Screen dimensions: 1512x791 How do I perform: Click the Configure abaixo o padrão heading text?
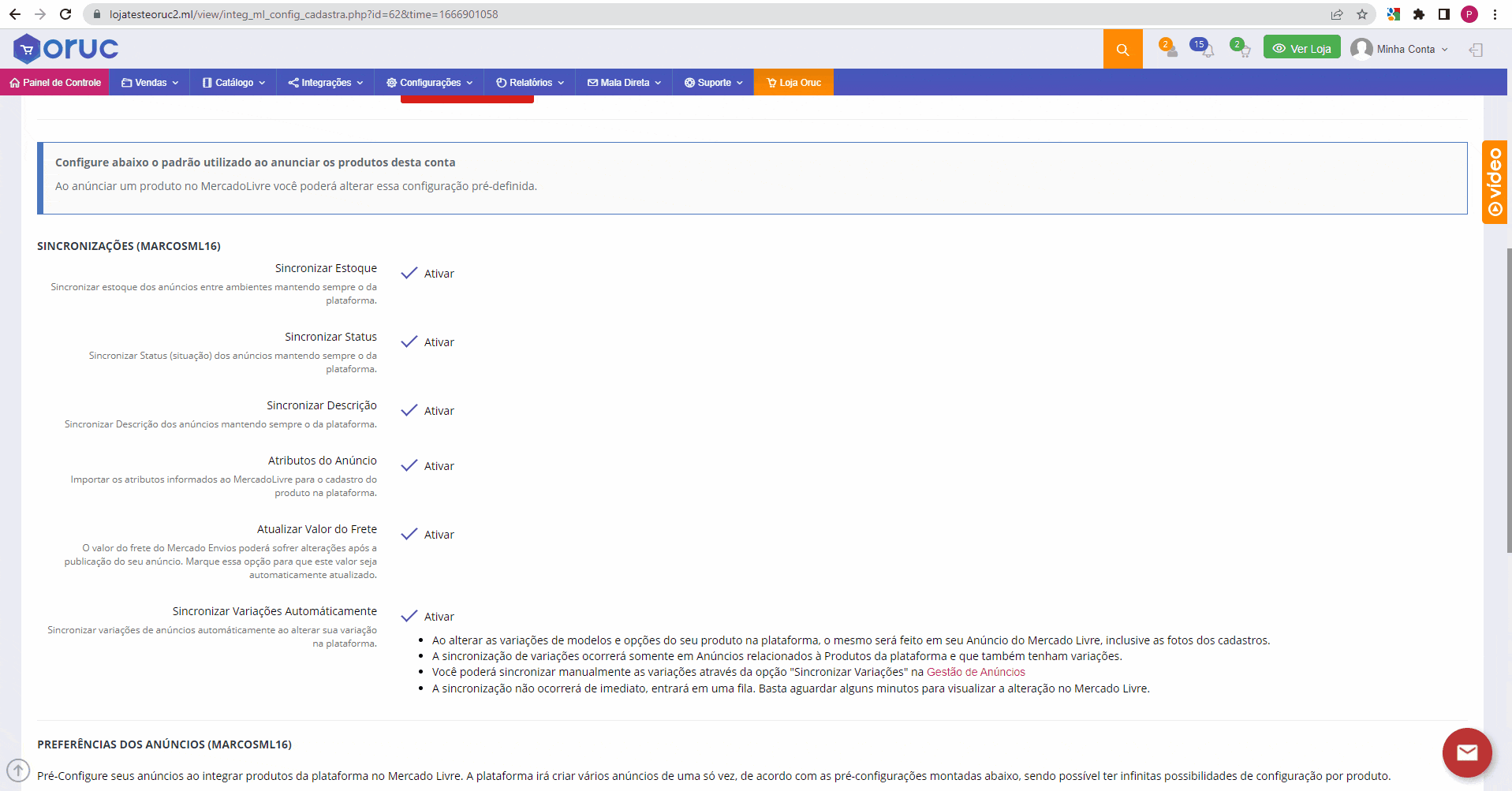255,162
